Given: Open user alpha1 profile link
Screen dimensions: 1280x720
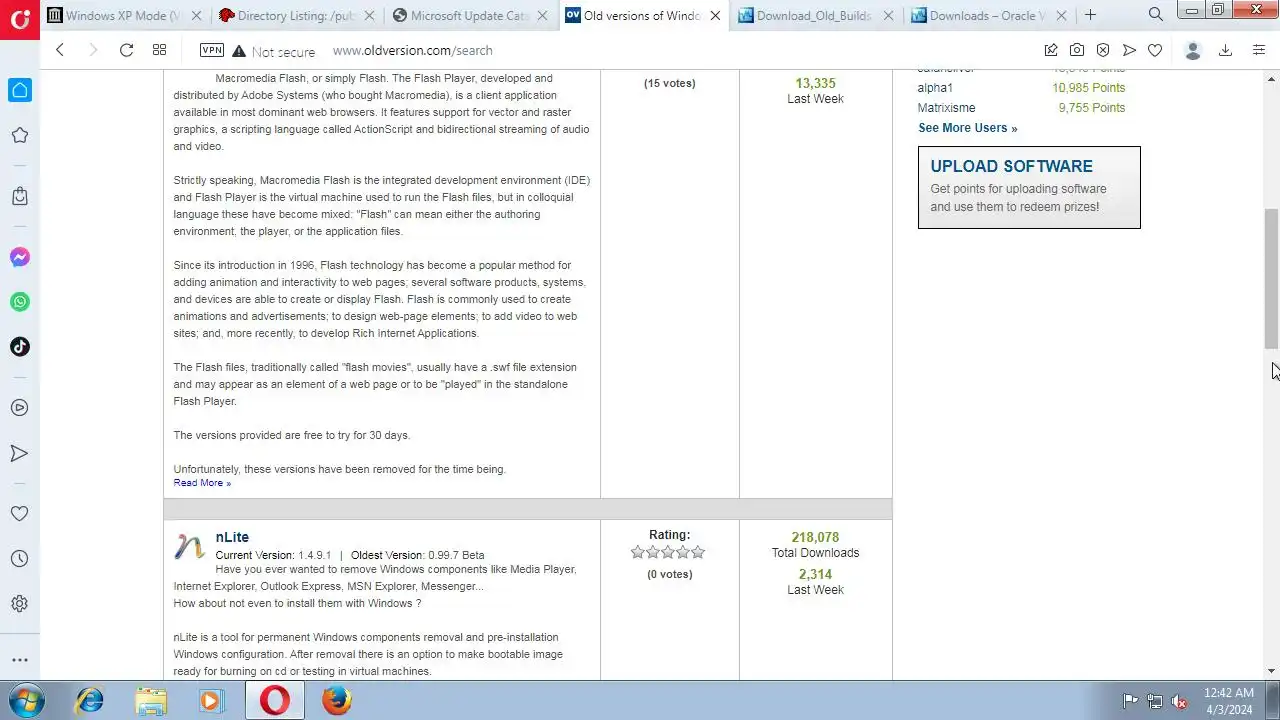Looking at the screenshot, I should pyautogui.click(x=935, y=88).
